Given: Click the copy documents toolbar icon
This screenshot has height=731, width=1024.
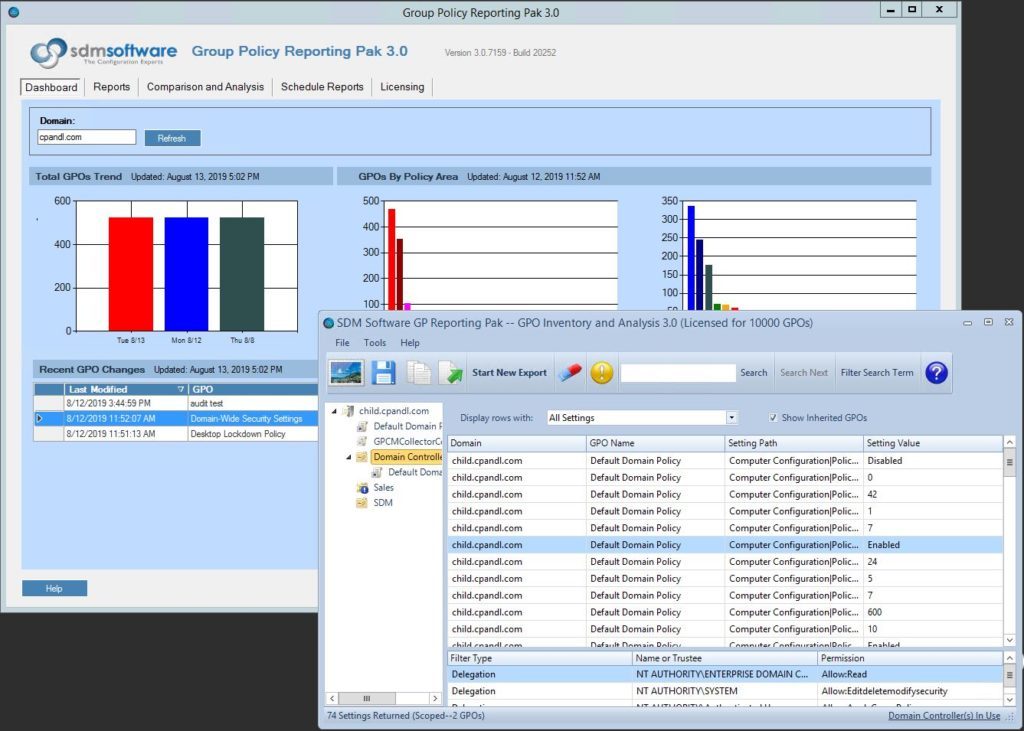Looking at the screenshot, I should pos(419,373).
